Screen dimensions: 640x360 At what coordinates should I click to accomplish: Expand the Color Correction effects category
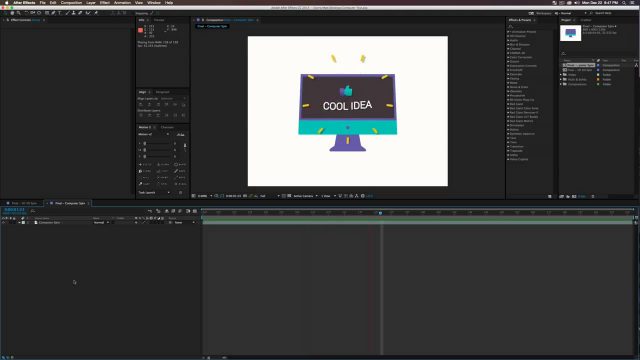click(x=508, y=57)
